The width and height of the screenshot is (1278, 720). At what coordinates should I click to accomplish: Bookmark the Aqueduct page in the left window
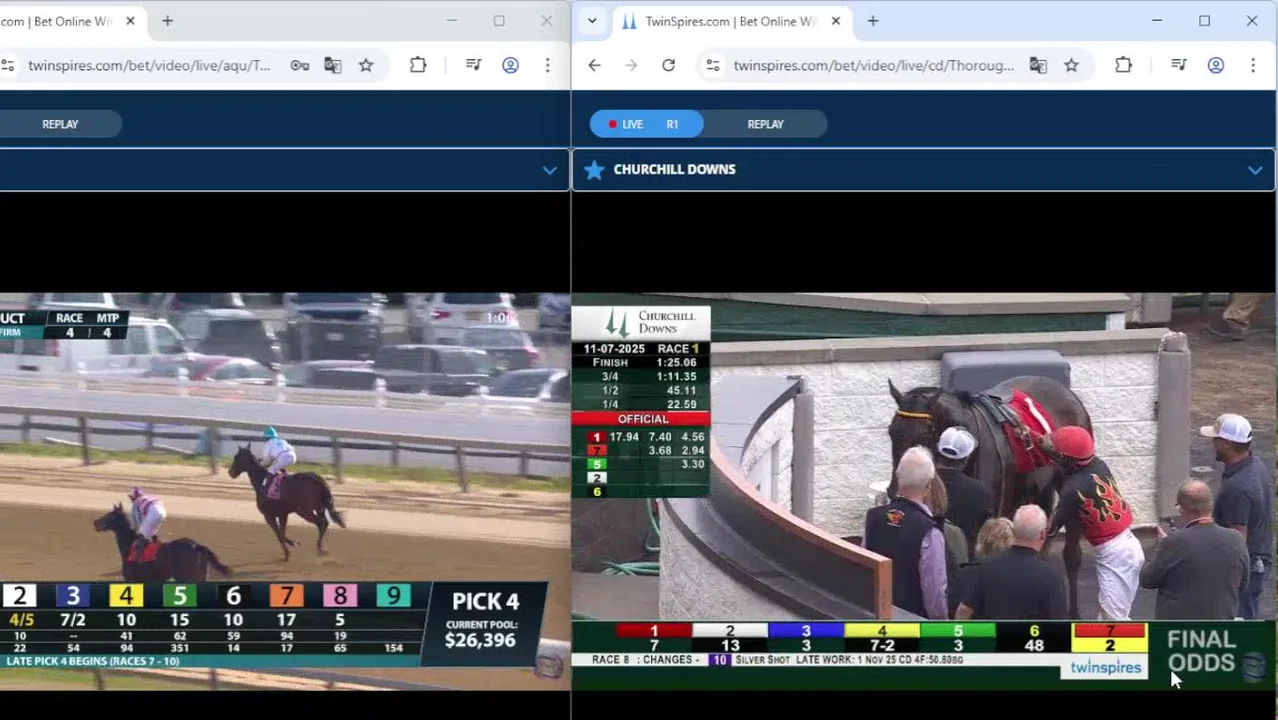(366, 66)
